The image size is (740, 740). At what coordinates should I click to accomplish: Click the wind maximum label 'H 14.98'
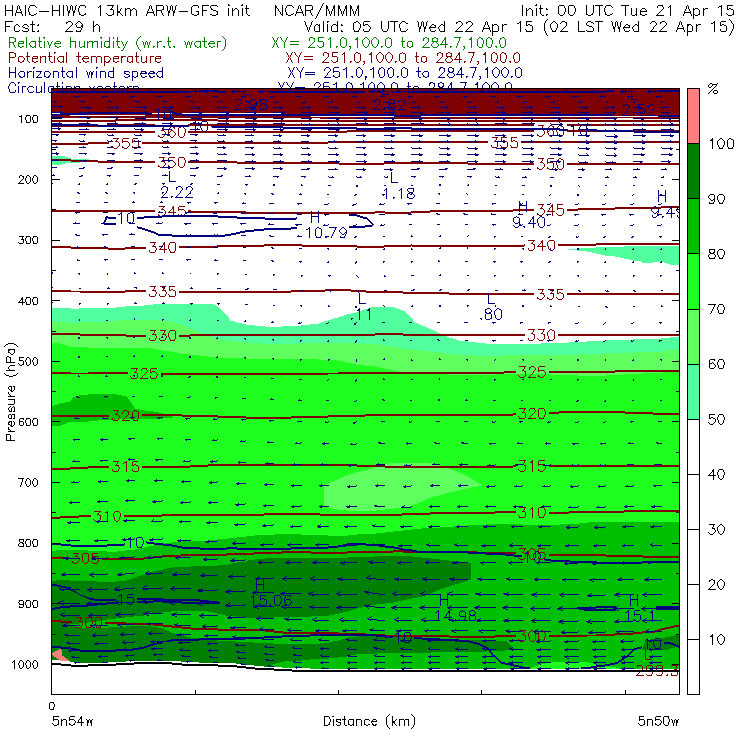tap(455, 608)
